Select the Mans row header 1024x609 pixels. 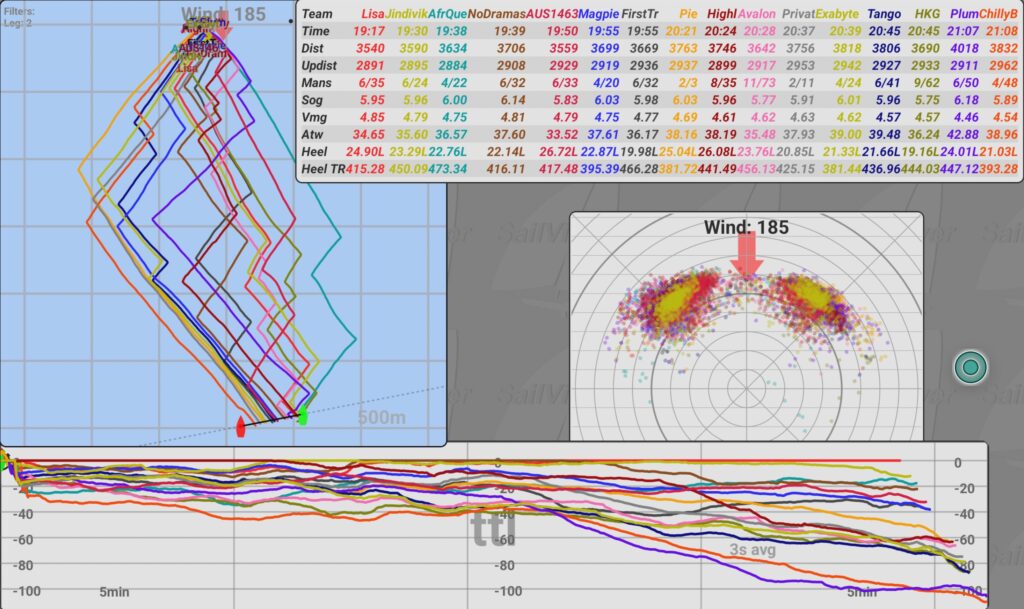click(x=316, y=83)
